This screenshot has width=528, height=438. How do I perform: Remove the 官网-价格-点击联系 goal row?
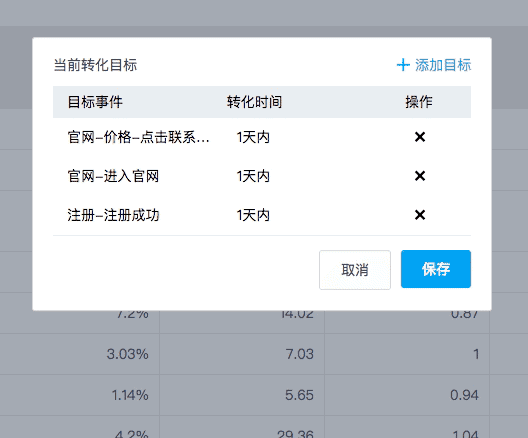[x=420, y=137]
